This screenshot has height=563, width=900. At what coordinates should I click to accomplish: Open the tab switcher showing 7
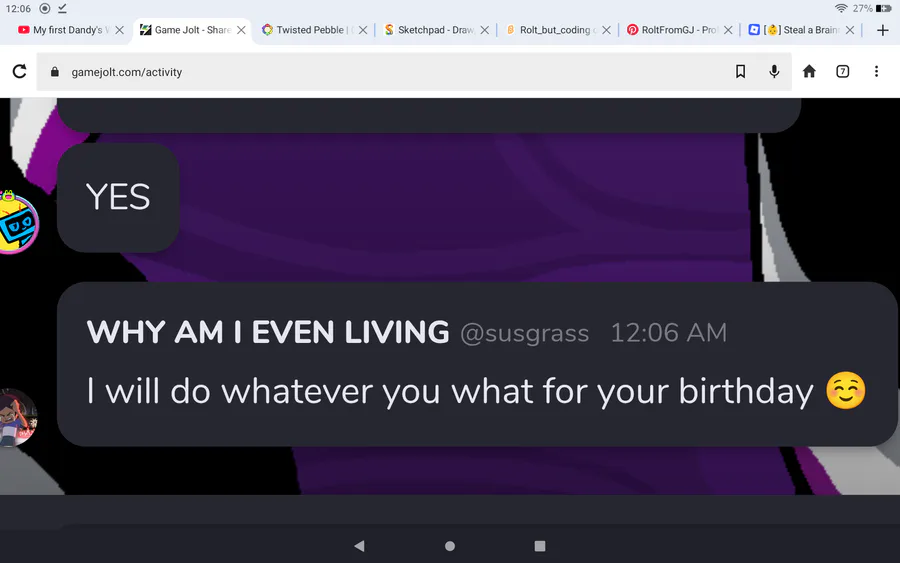(x=842, y=71)
